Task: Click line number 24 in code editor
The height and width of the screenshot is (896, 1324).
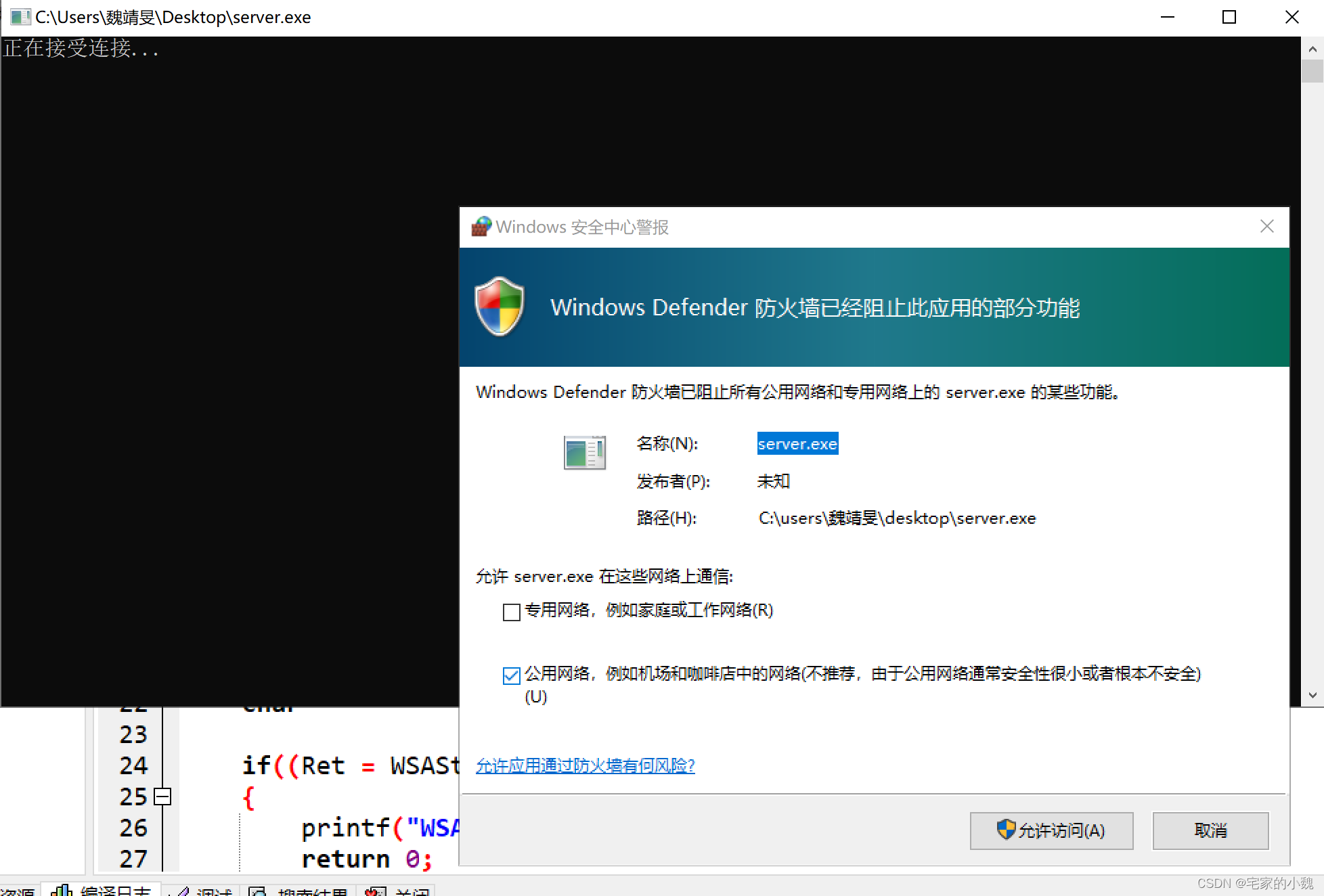Action: pyautogui.click(x=133, y=765)
